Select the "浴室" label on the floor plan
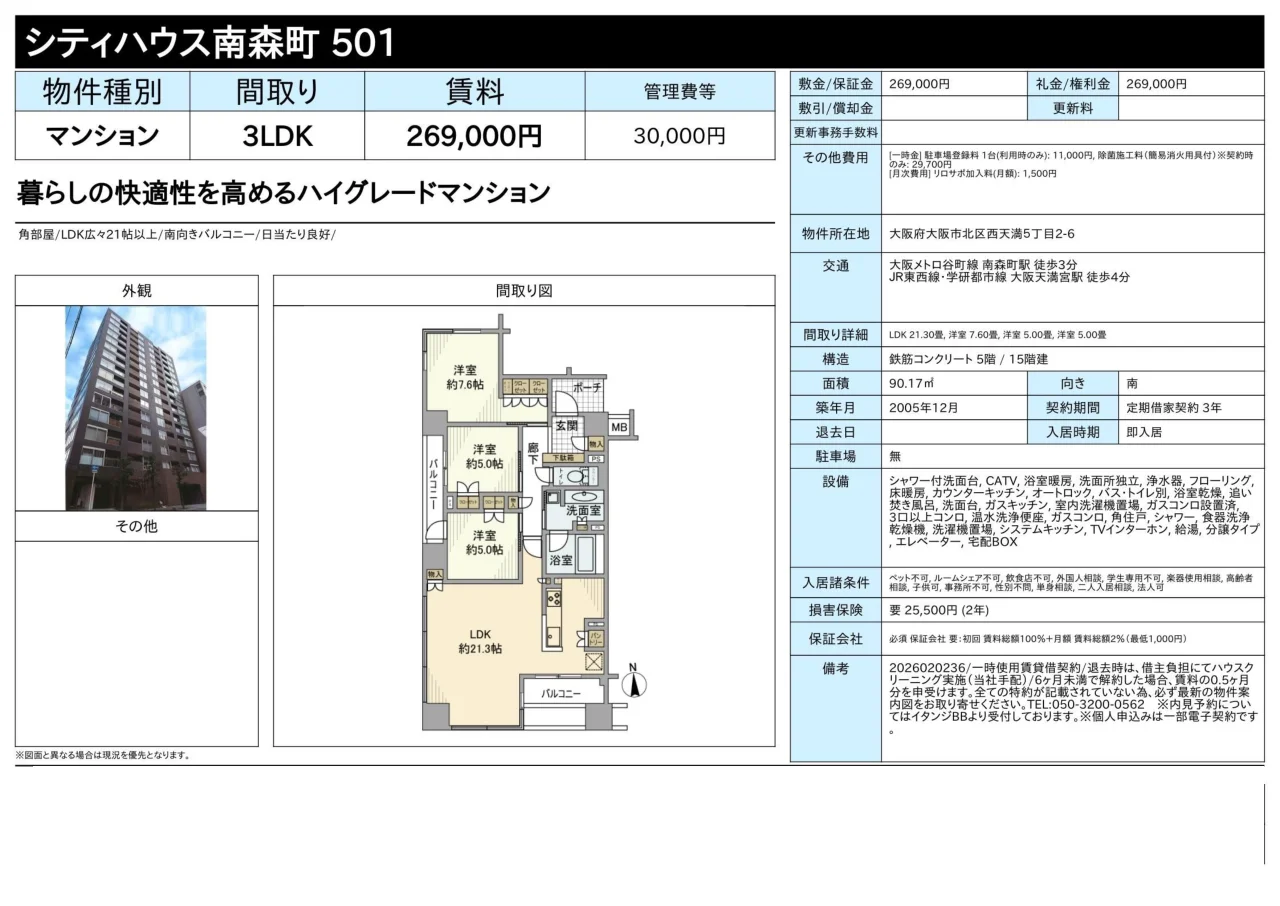This screenshot has height=906, width=1280. [x=562, y=561]
